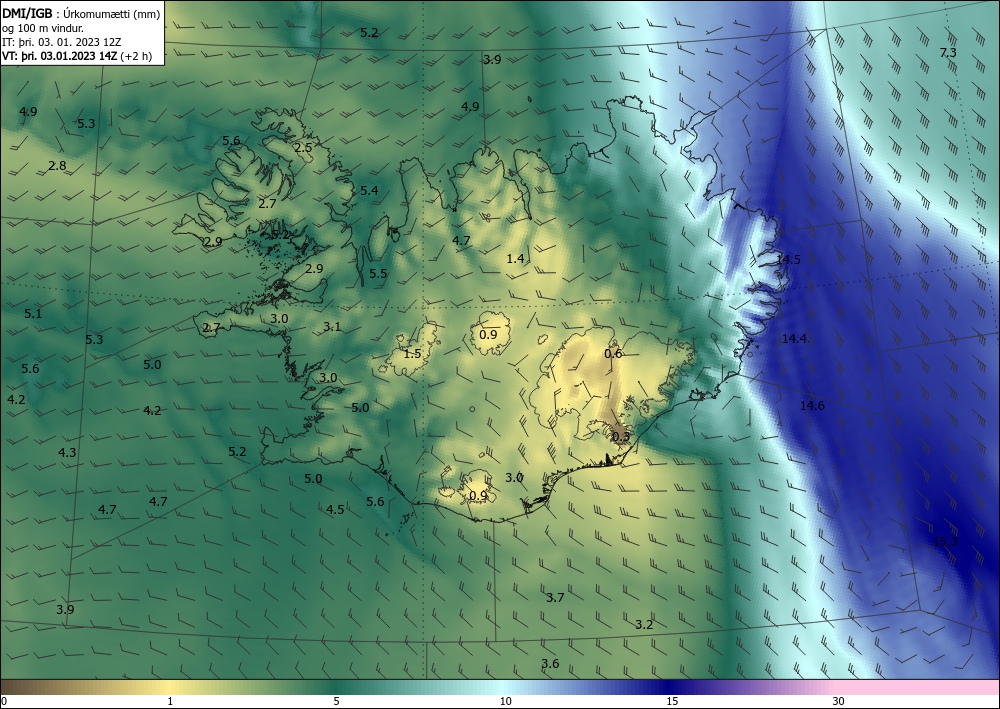This screenshot has height=709, width=1000.
Task: Click the 1.5 value inside the glacier outline
Action: (413, 353)
